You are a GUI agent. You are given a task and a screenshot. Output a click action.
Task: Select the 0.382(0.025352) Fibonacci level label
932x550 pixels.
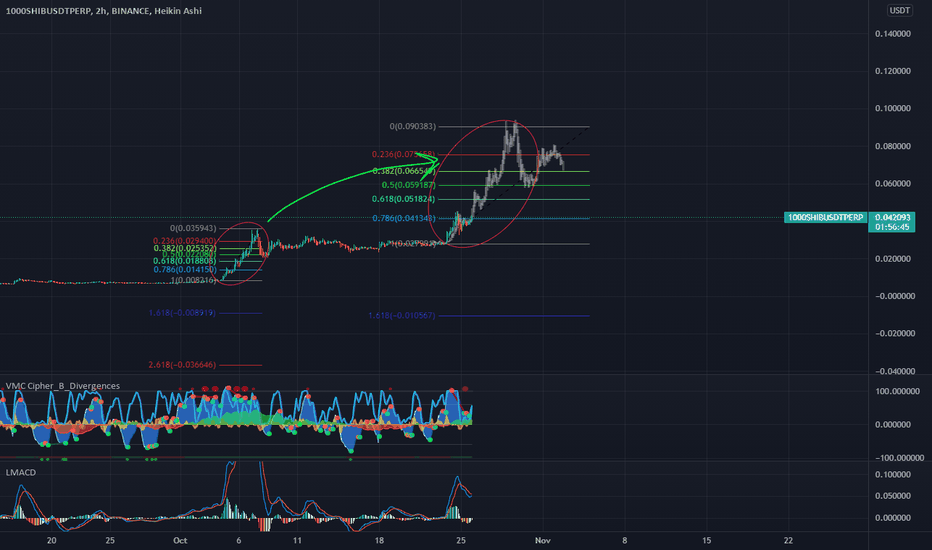tap(185, 248)
